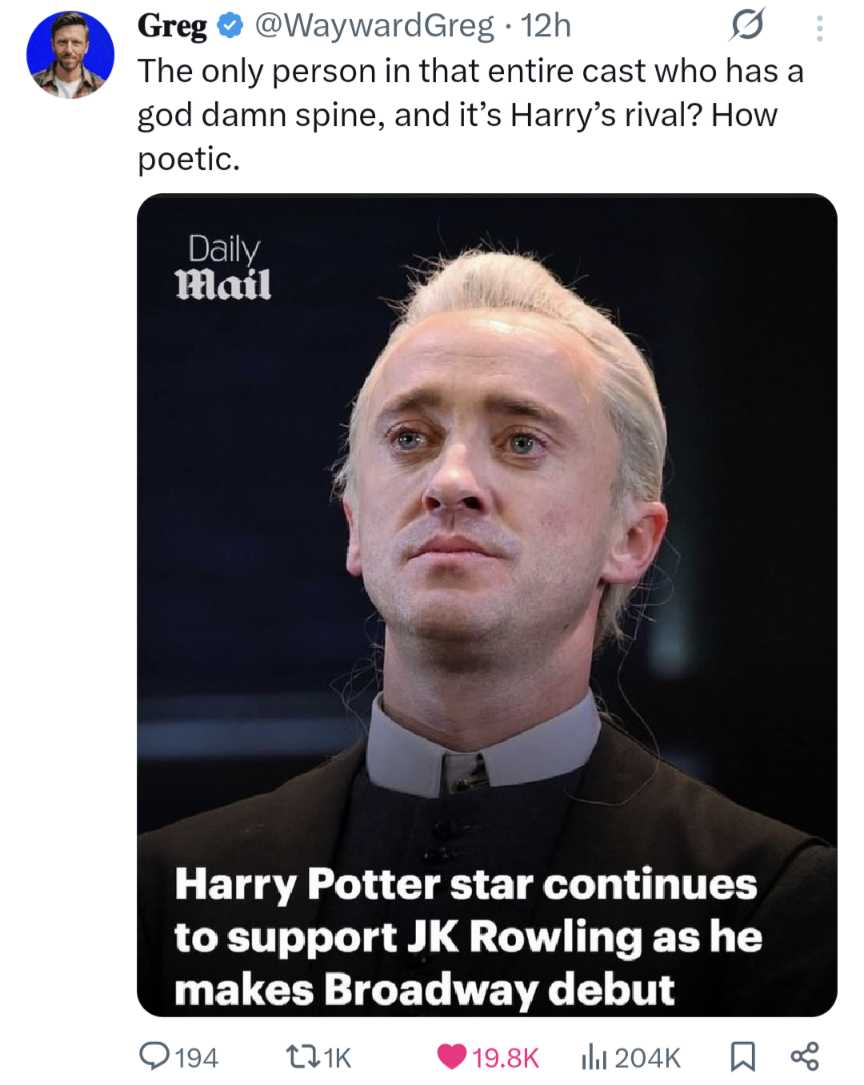Open the three-dot more options menu

(x=819, y=27)
